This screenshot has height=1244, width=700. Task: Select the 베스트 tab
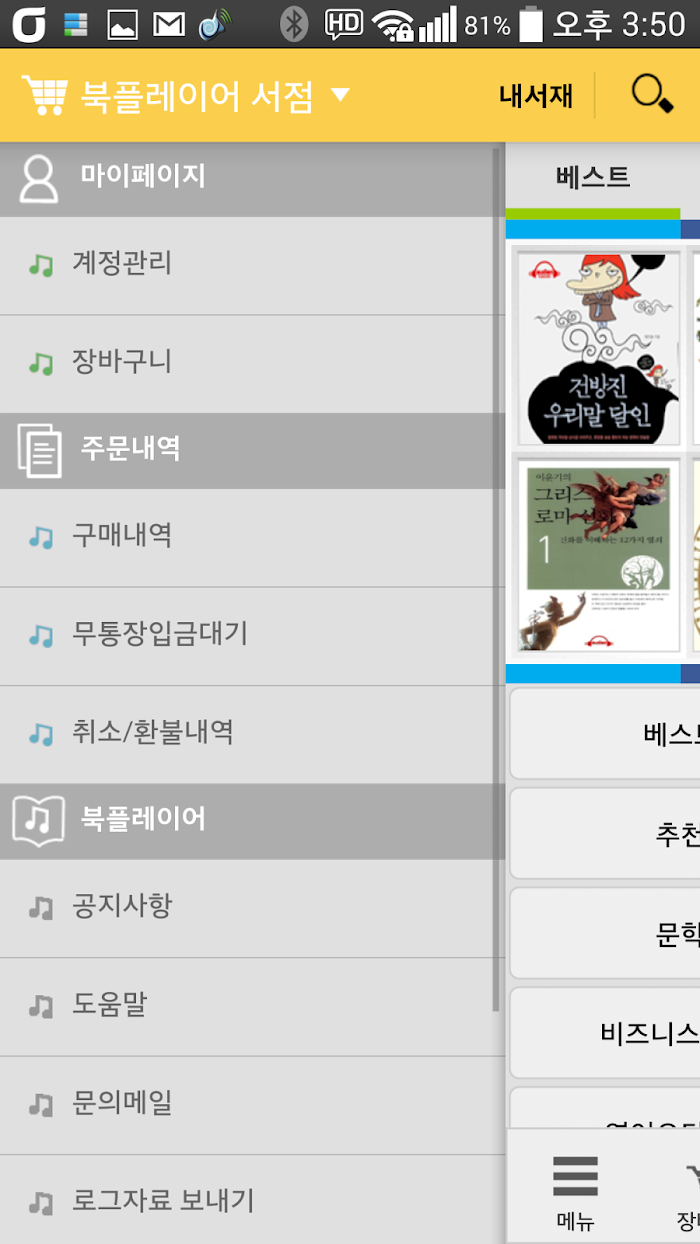(593, 177)
